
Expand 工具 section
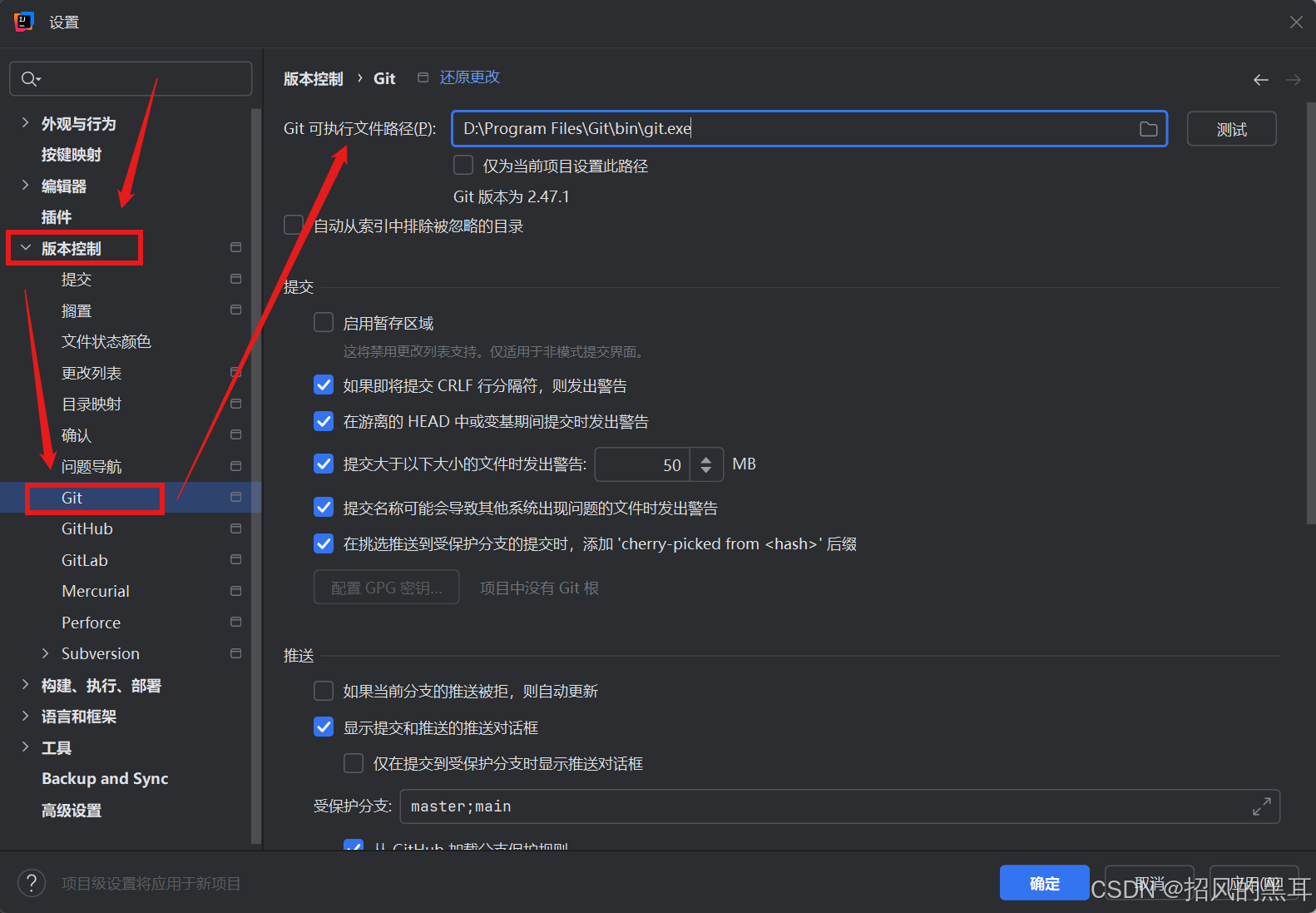tap(25, 747)
